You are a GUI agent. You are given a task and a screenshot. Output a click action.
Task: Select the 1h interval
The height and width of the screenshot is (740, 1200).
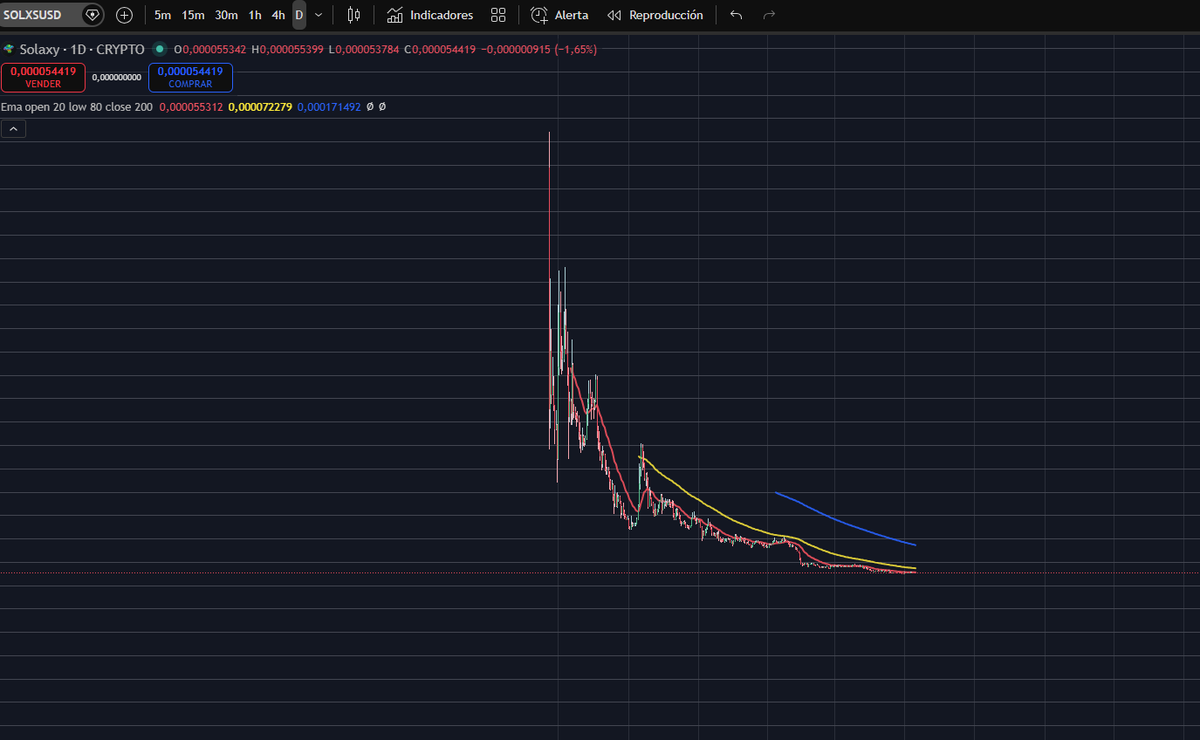tap(255, 15)
